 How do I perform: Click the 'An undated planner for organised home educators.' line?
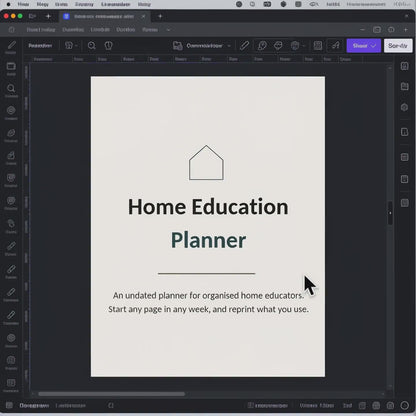[208, 295]
